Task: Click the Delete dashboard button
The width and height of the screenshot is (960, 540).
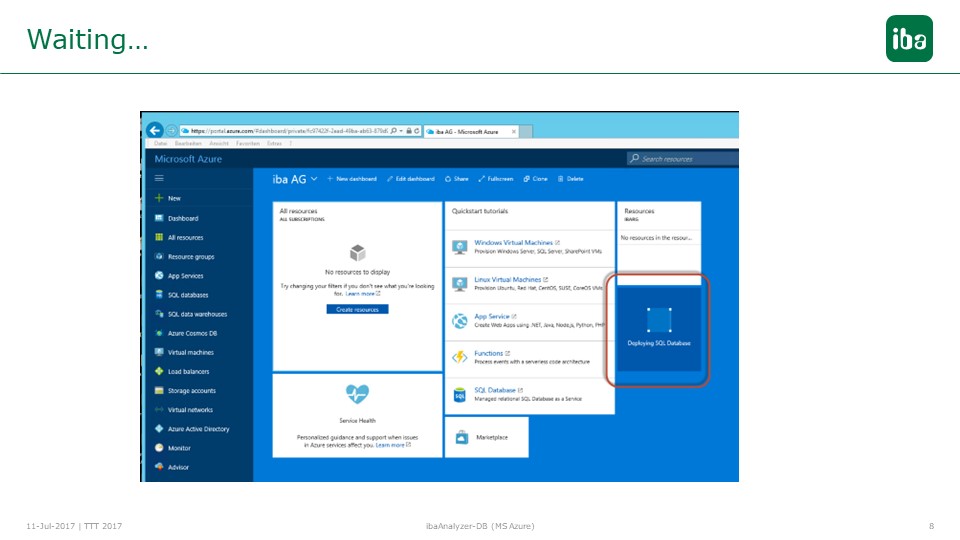Action: (571, 179)
